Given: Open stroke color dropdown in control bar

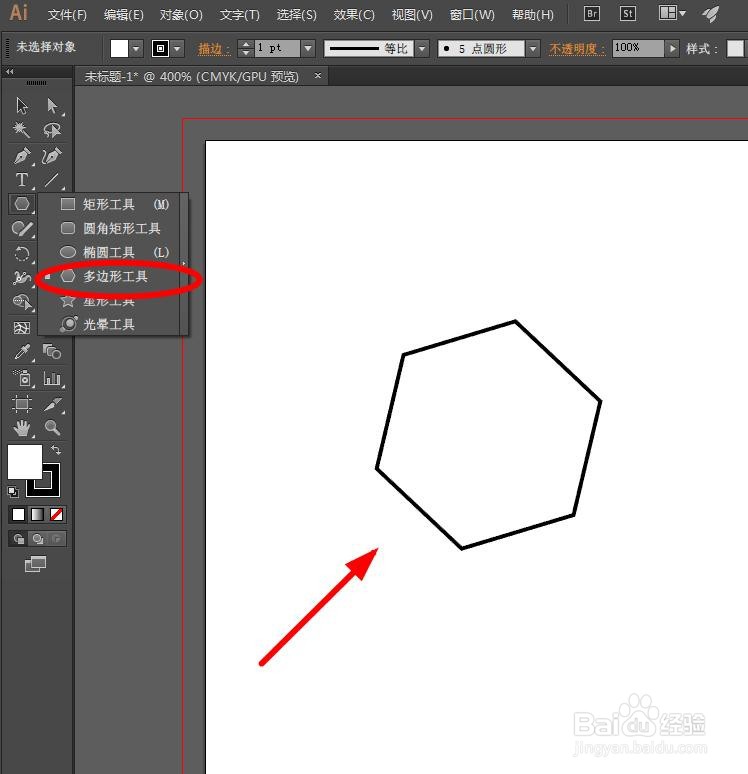Looking at the screenshot, I should point(178,48).
